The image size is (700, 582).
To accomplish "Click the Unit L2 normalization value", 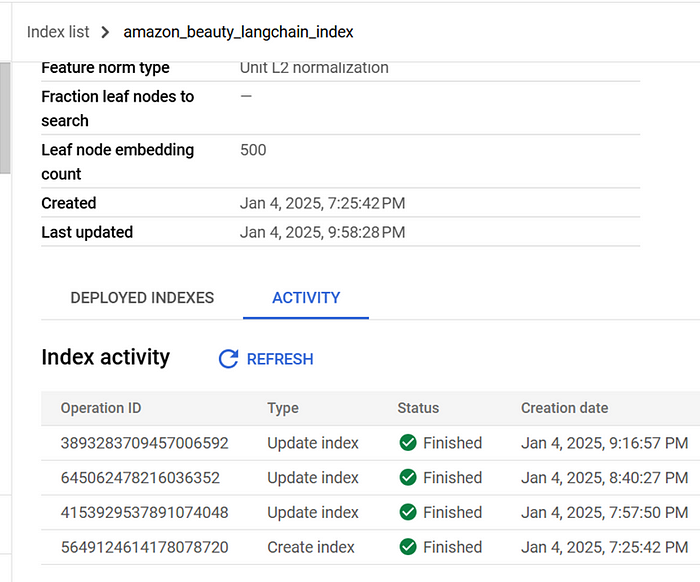I will tap(314, 68).
